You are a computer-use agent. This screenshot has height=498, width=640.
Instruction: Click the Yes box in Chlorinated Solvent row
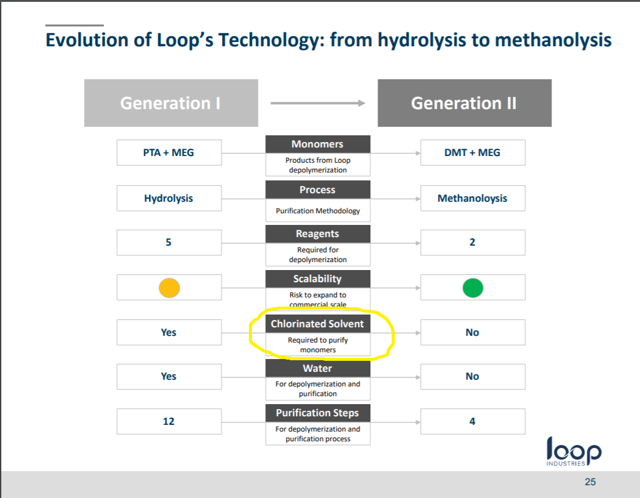[x=169, y=332]
